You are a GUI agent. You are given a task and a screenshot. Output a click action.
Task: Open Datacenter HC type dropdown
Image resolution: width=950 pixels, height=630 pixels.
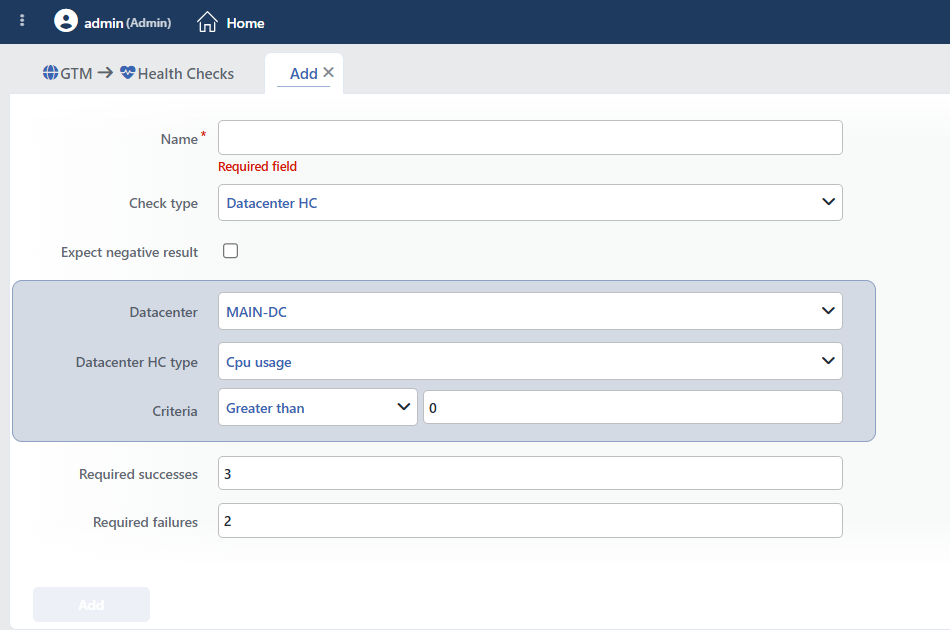click(530, 361)
